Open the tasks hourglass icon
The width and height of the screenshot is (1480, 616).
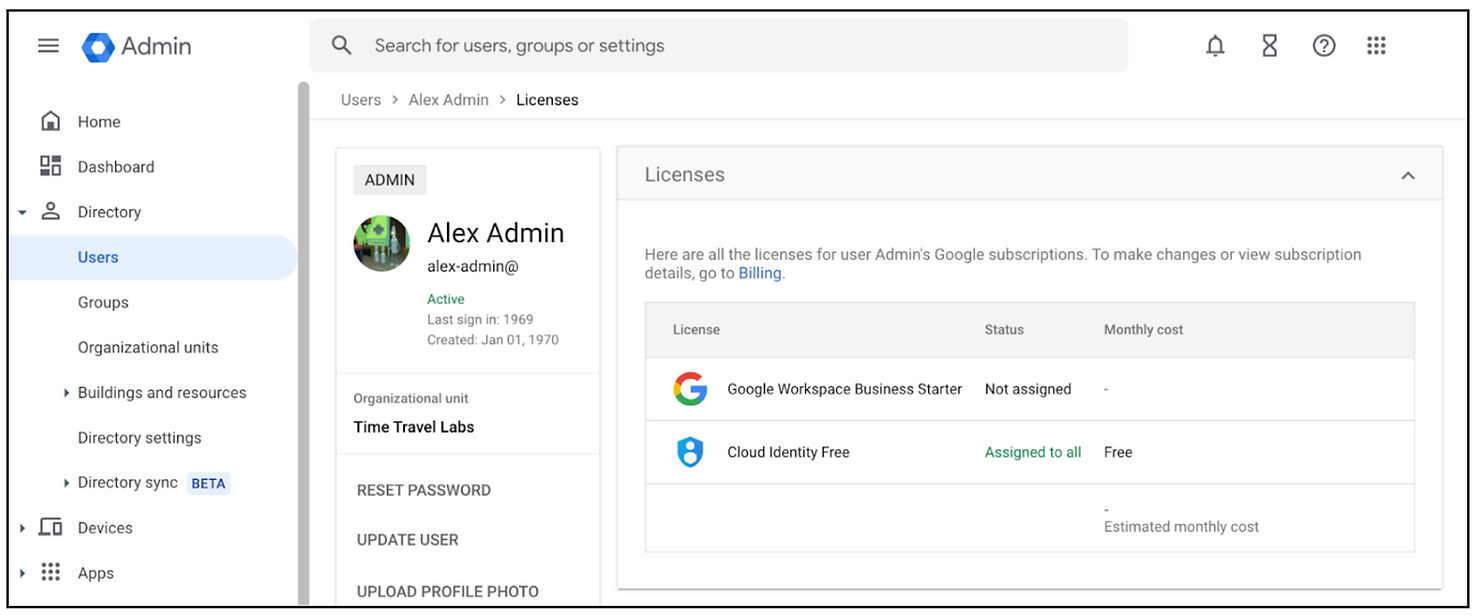point(1270,46)
